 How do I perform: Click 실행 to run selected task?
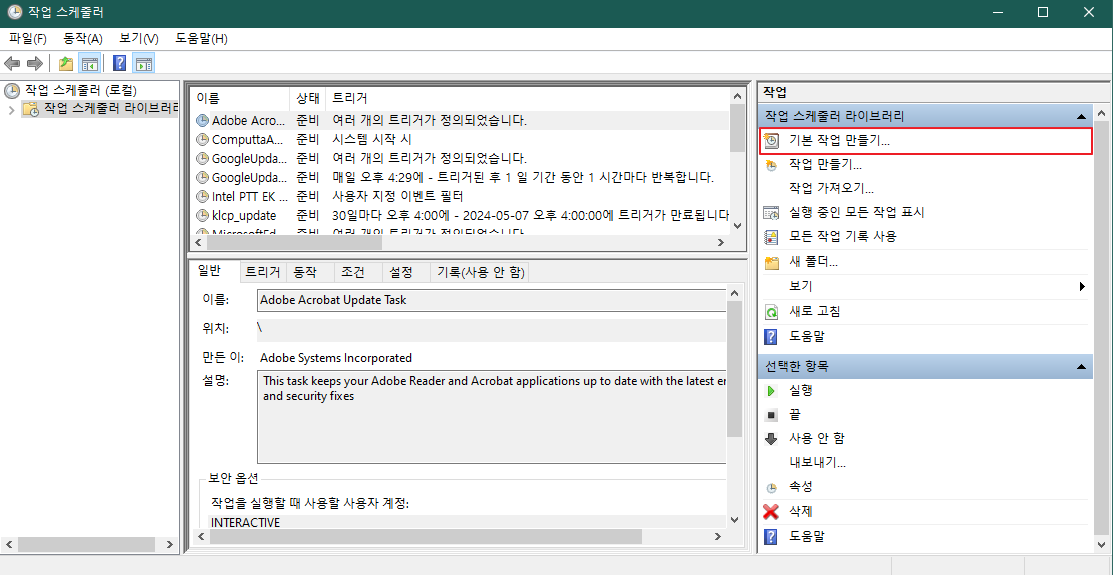pyautogui.click(x=801, y=390)
